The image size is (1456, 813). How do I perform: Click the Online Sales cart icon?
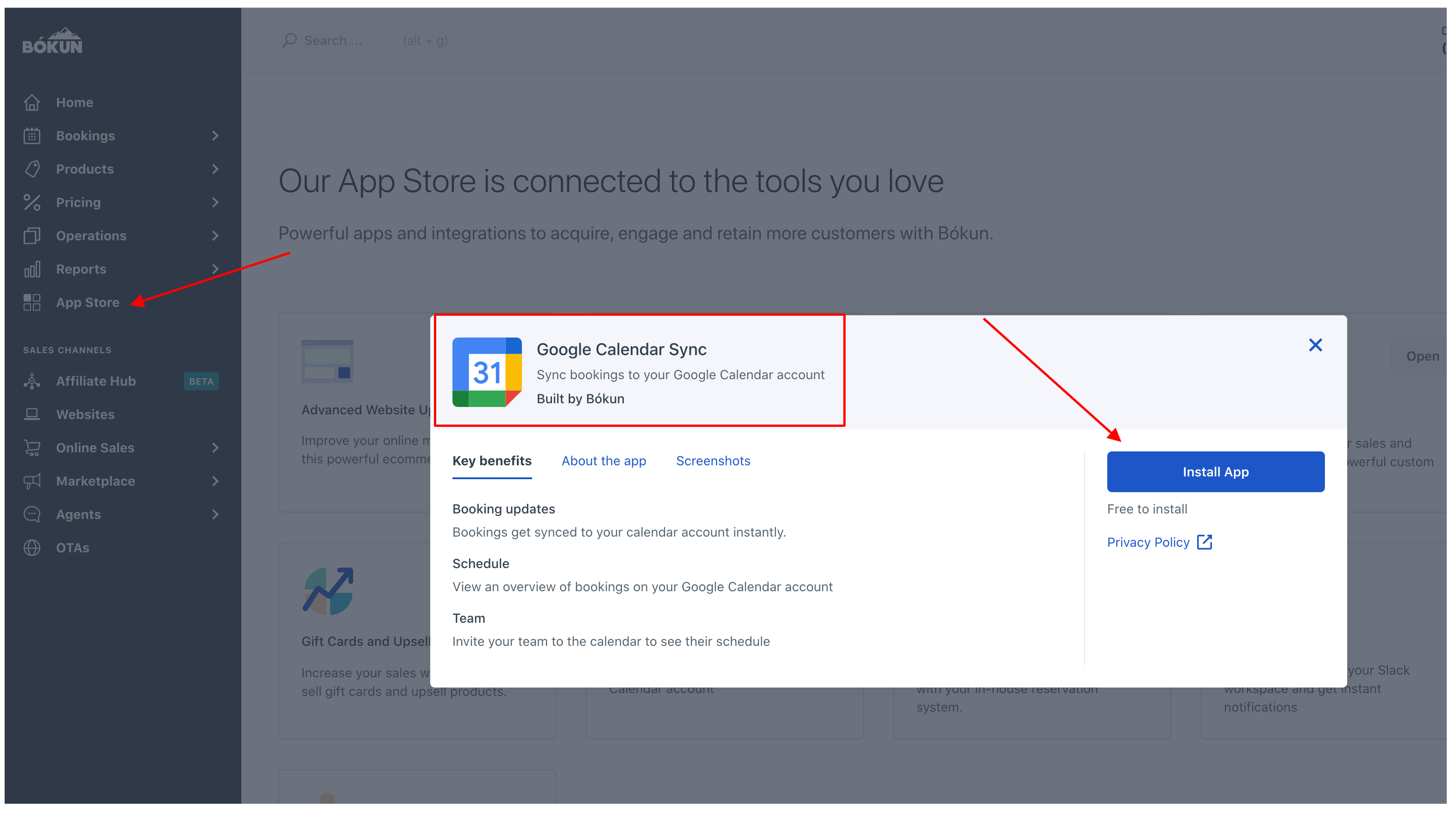[31, 447]
